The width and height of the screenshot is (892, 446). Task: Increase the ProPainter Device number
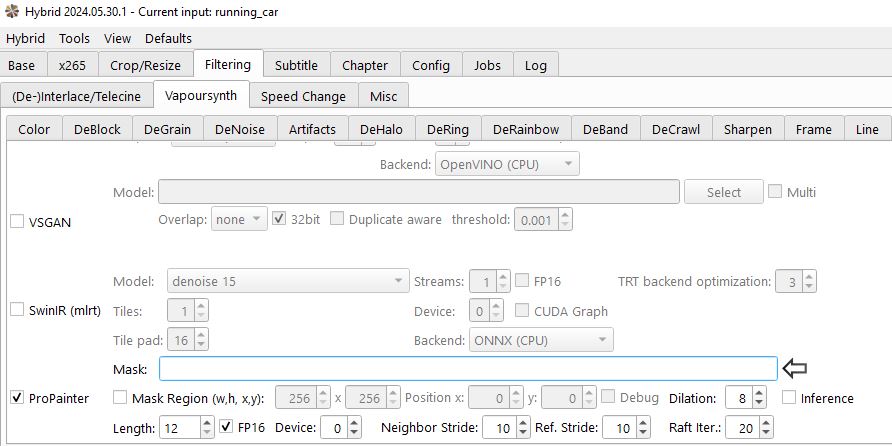coord(355,423)
